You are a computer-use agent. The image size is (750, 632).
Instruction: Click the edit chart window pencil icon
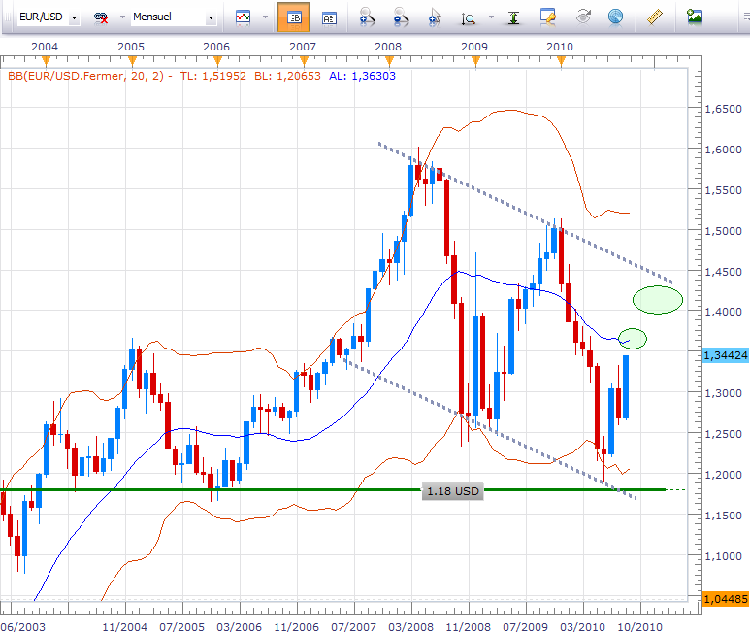pyautogui.click(x=547, y=17)
